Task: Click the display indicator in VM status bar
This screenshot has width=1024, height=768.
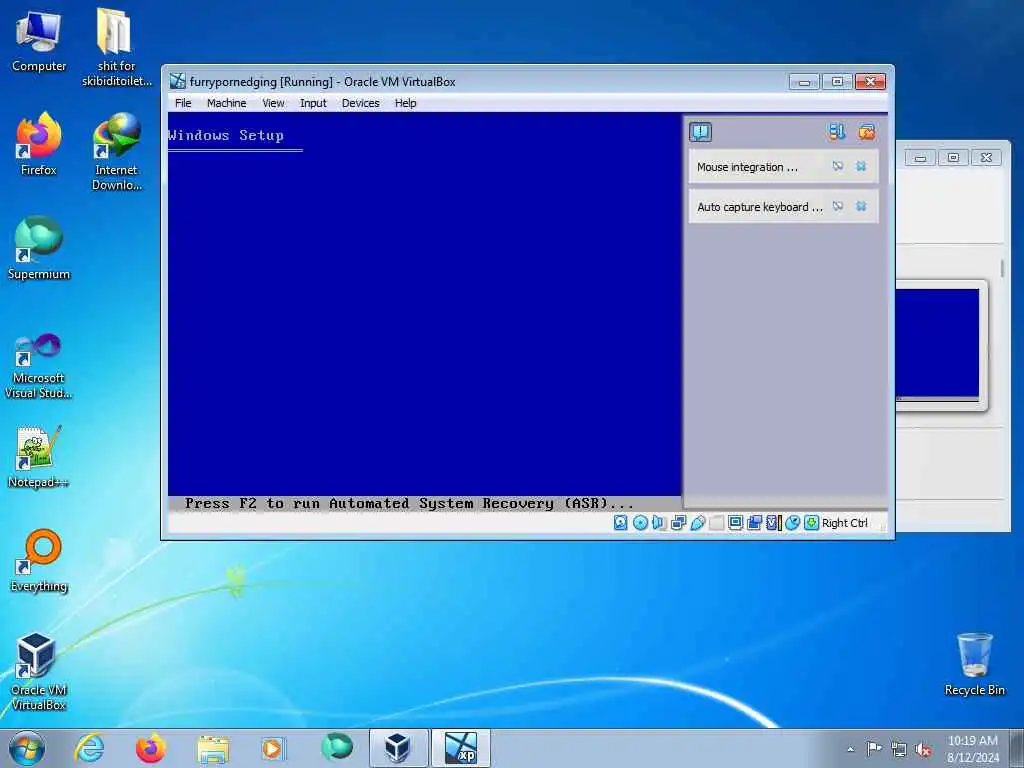Action: (735, 522)
